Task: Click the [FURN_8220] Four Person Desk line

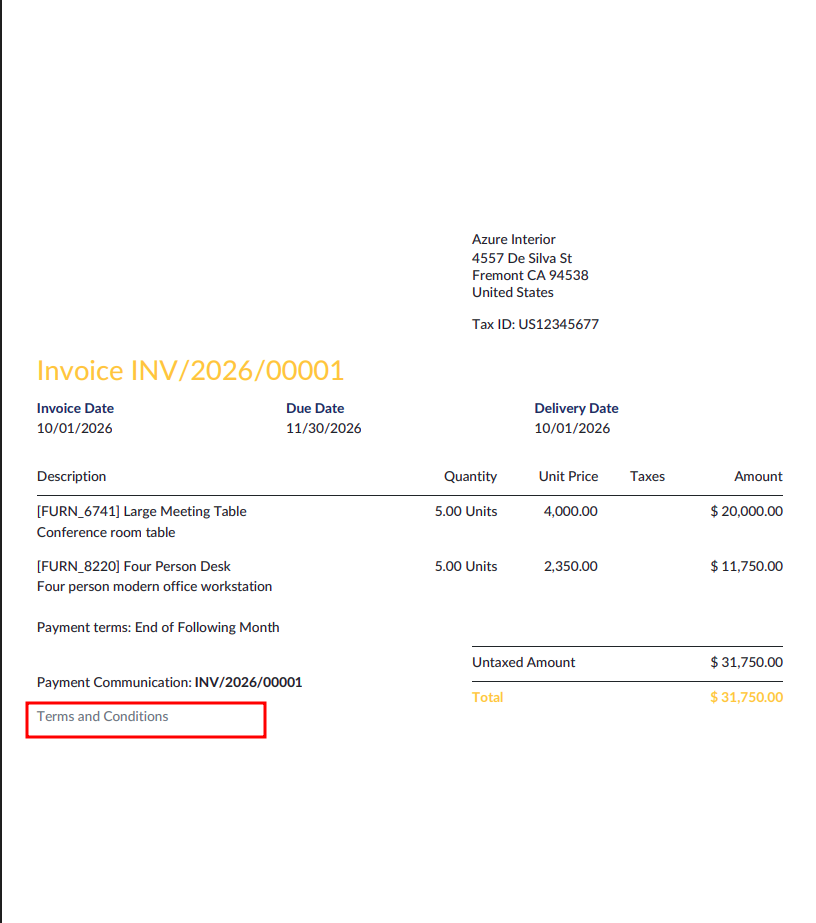Action: click(134, 566)
